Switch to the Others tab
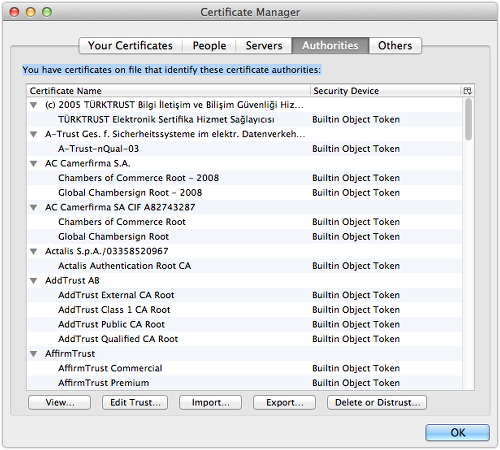The height and width of the screenshot is (450, 500). coord(395,45)
